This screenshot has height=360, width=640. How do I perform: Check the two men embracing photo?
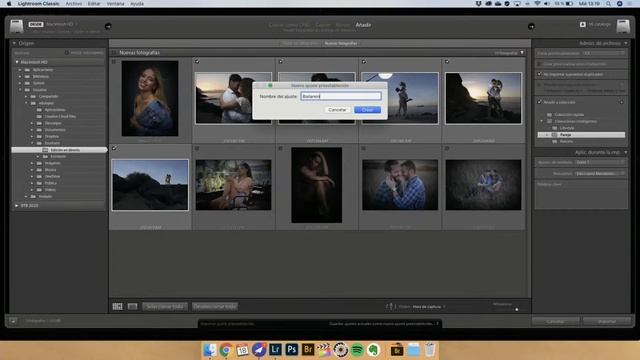(364, 148)
